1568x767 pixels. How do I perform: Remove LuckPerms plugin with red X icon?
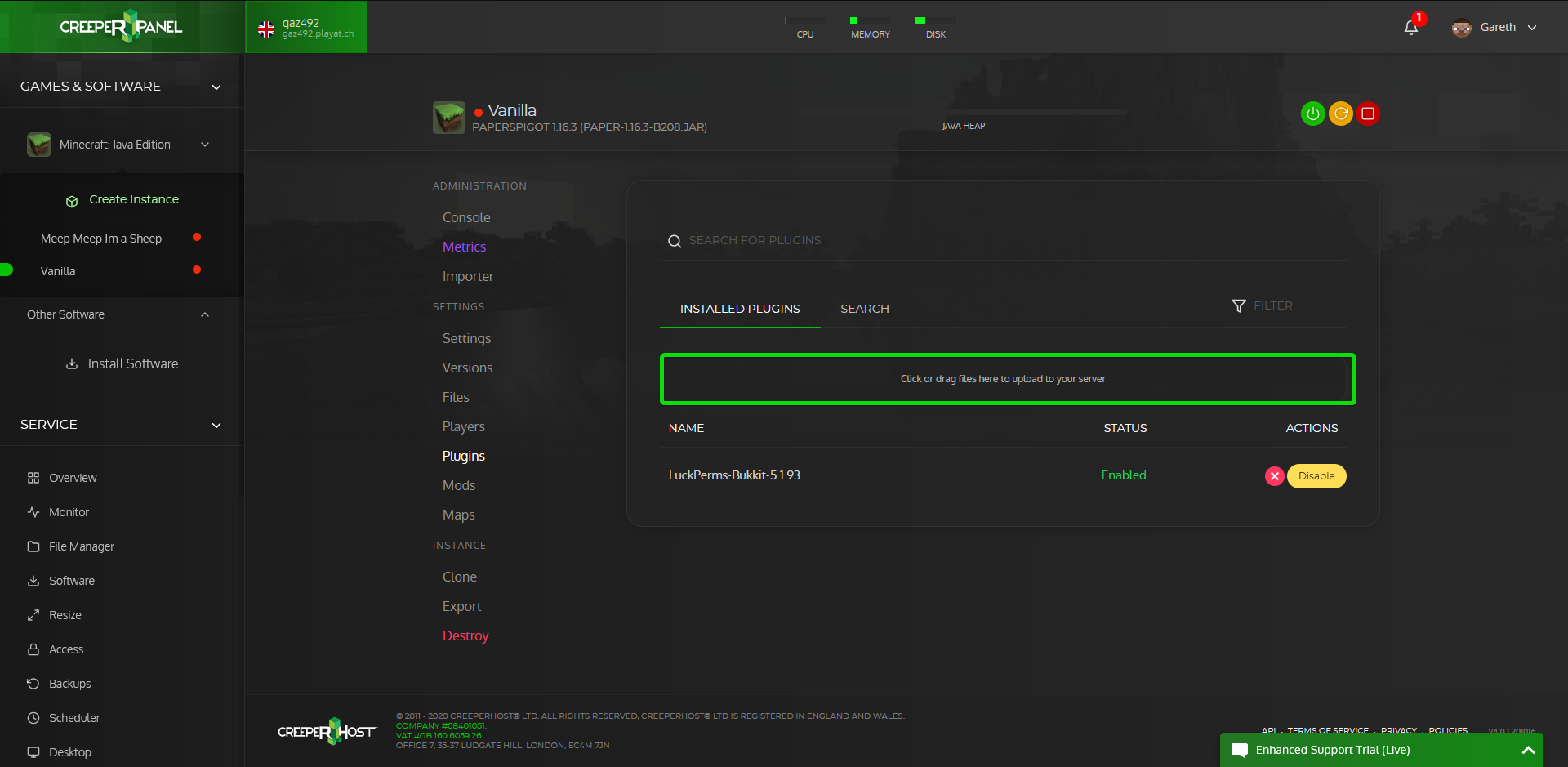(x=1275, y=476)
